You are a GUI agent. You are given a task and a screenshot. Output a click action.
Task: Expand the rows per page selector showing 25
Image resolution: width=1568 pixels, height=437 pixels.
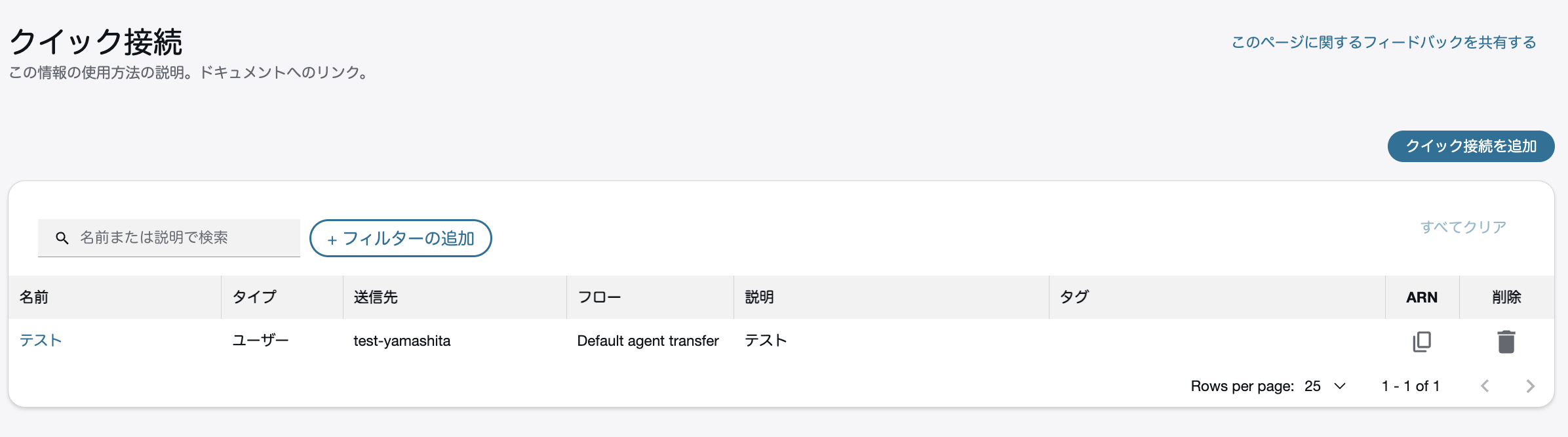coord(1323,386)
